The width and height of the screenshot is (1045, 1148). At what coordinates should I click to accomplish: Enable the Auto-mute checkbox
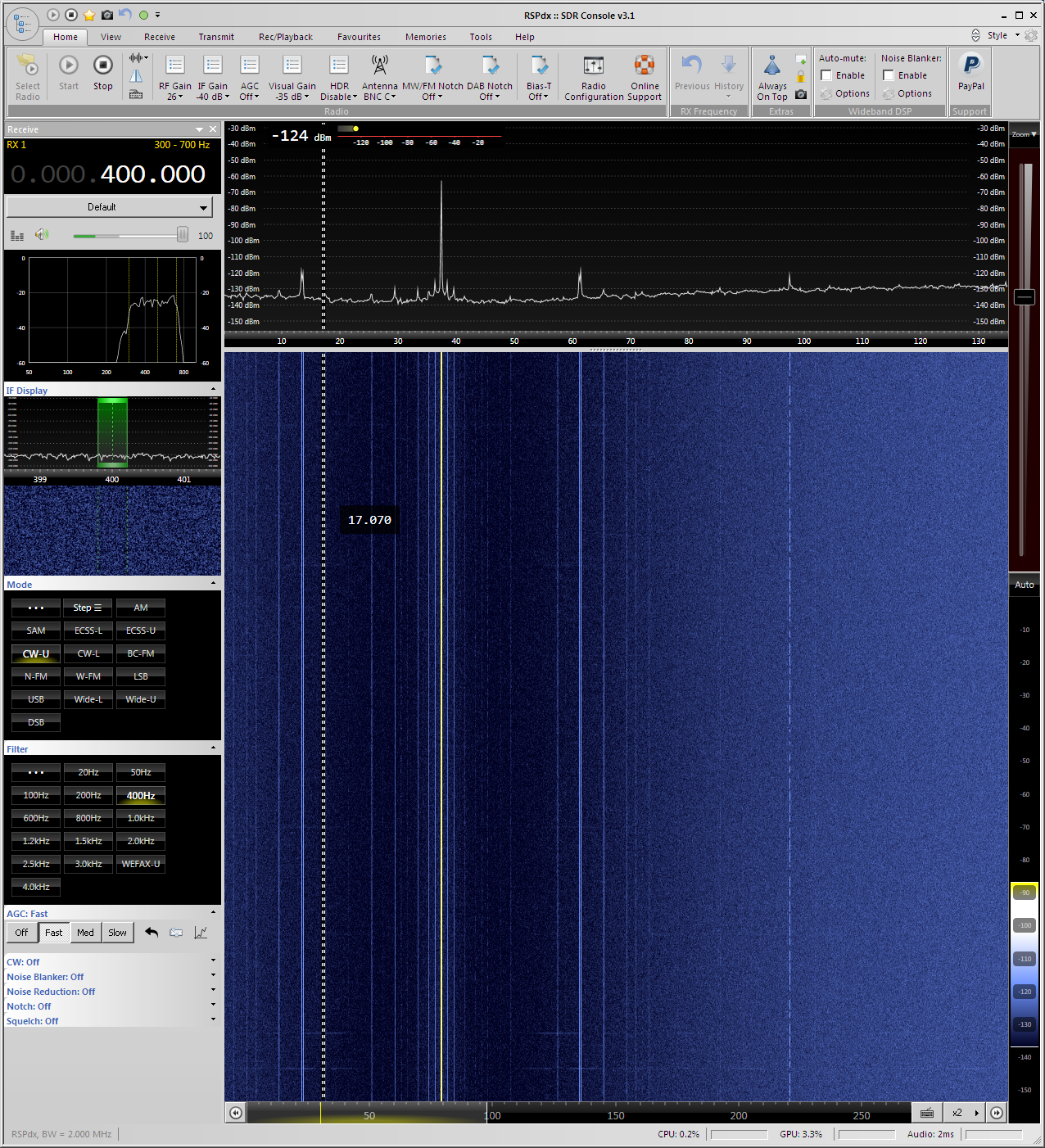[x=826, y=75]
